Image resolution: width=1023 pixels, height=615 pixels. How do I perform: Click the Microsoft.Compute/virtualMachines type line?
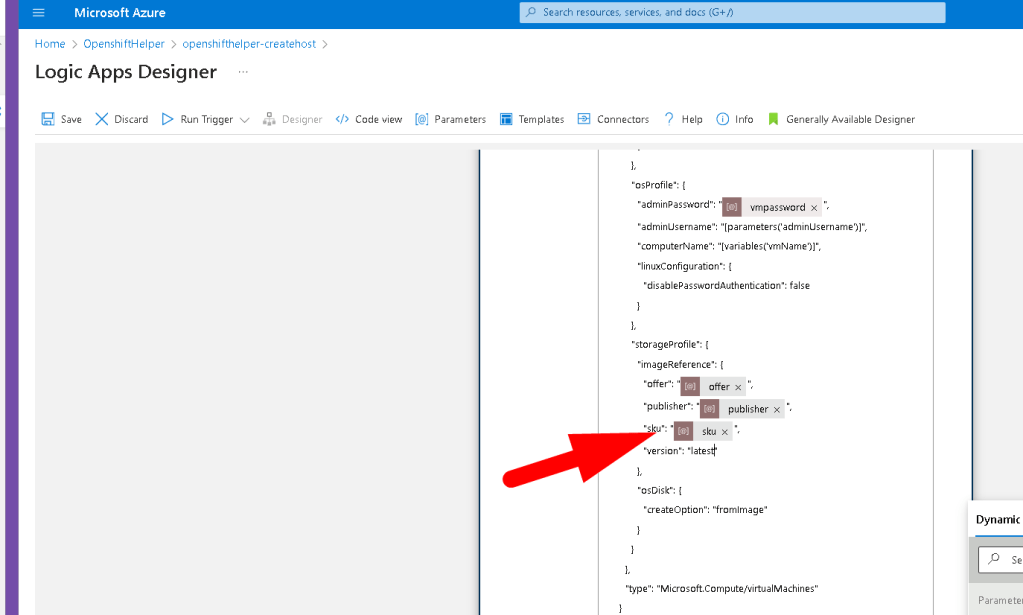coord(722,588)
